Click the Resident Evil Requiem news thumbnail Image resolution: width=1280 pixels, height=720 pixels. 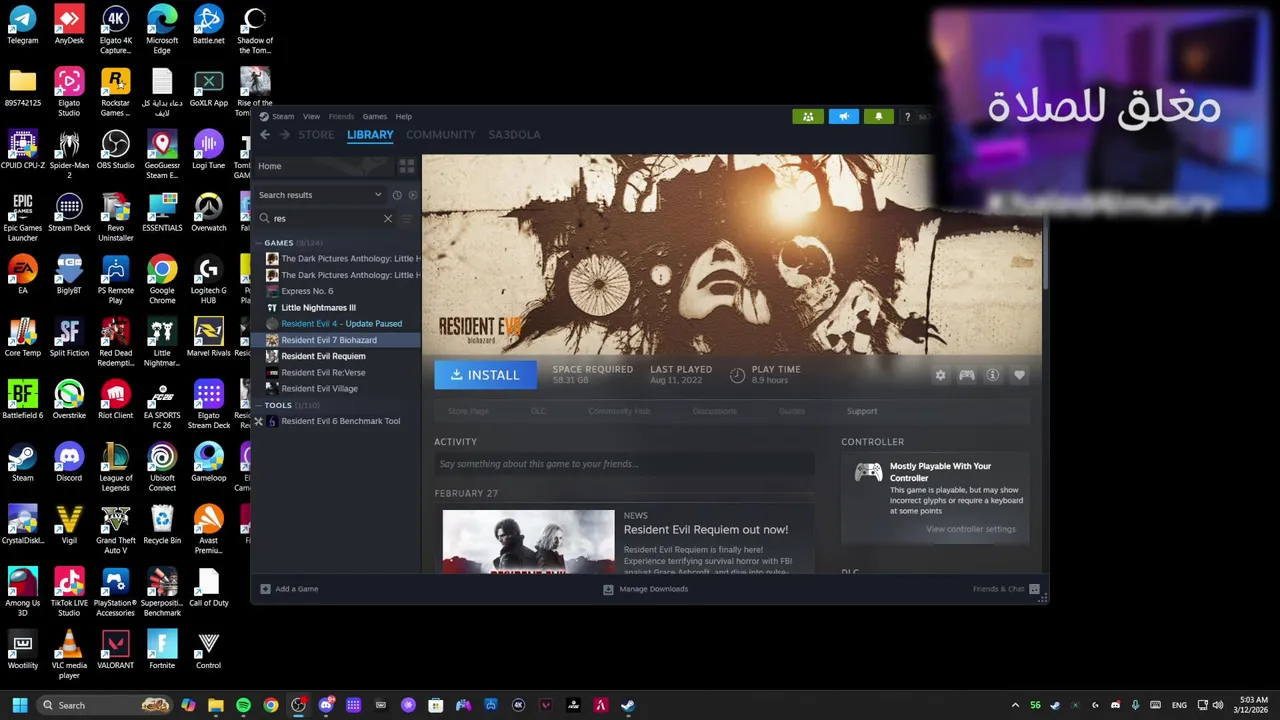coord(528,542)
